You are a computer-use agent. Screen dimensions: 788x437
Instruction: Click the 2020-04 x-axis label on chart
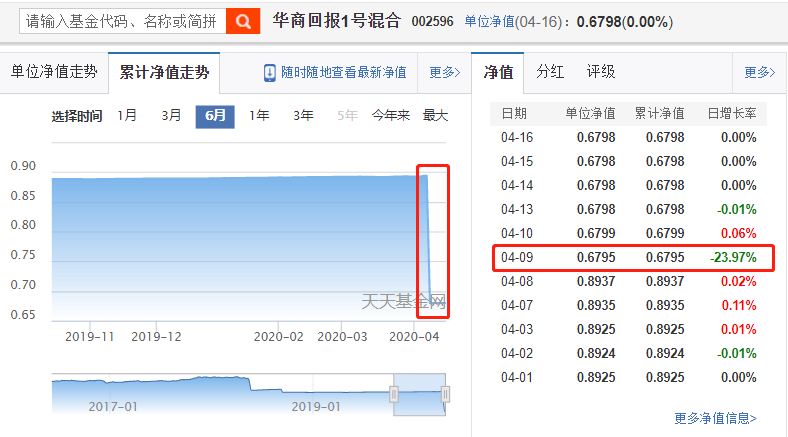[414, 337]
